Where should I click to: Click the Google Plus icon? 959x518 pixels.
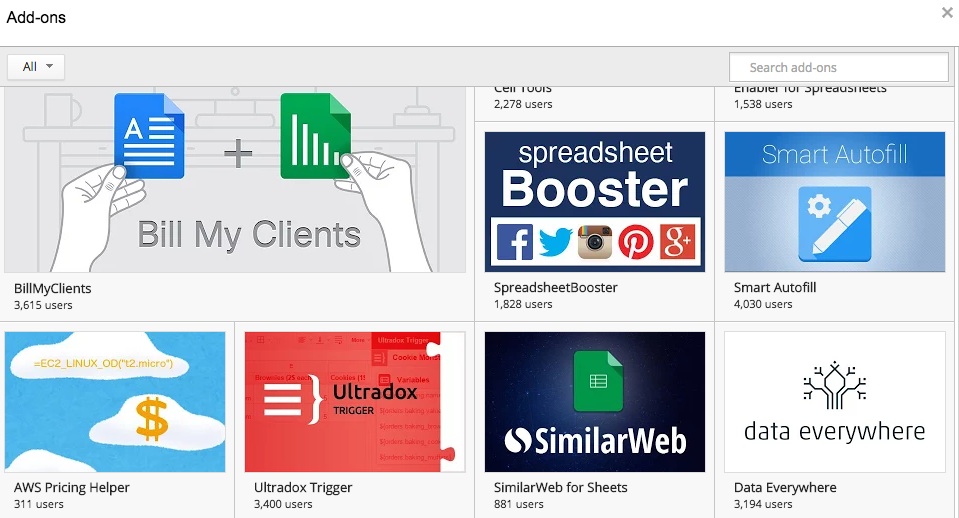click(x=675, y=242)
